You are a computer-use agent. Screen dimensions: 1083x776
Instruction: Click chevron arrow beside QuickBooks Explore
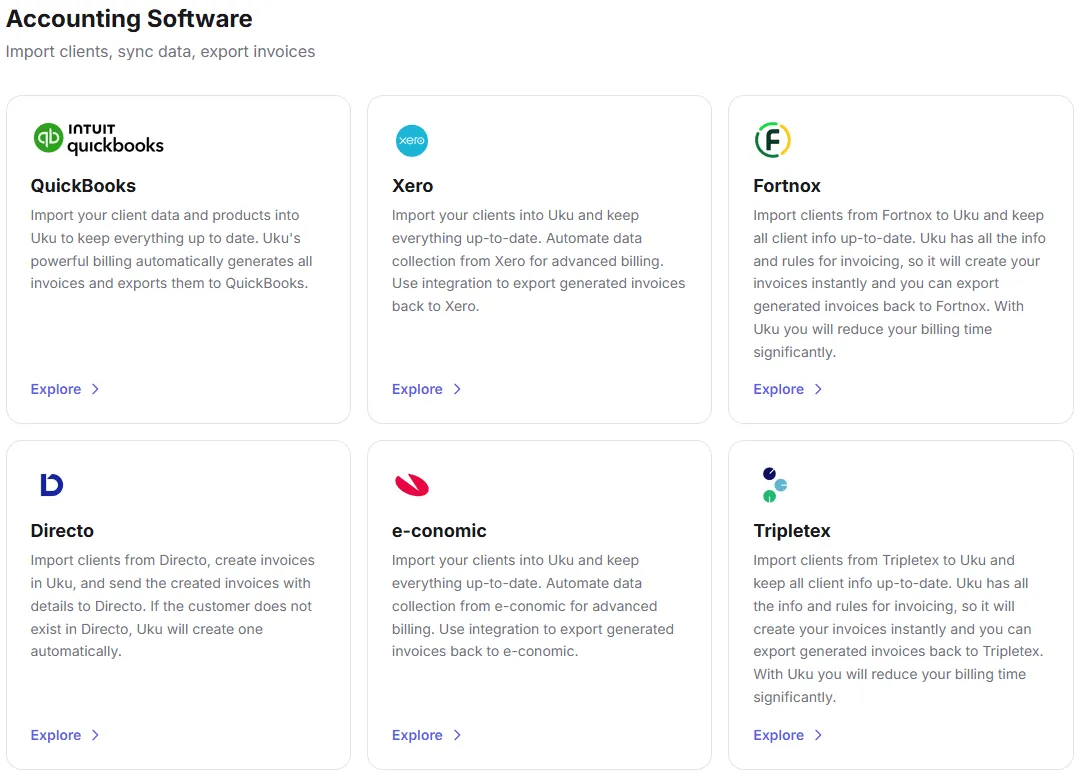(95, 389)
